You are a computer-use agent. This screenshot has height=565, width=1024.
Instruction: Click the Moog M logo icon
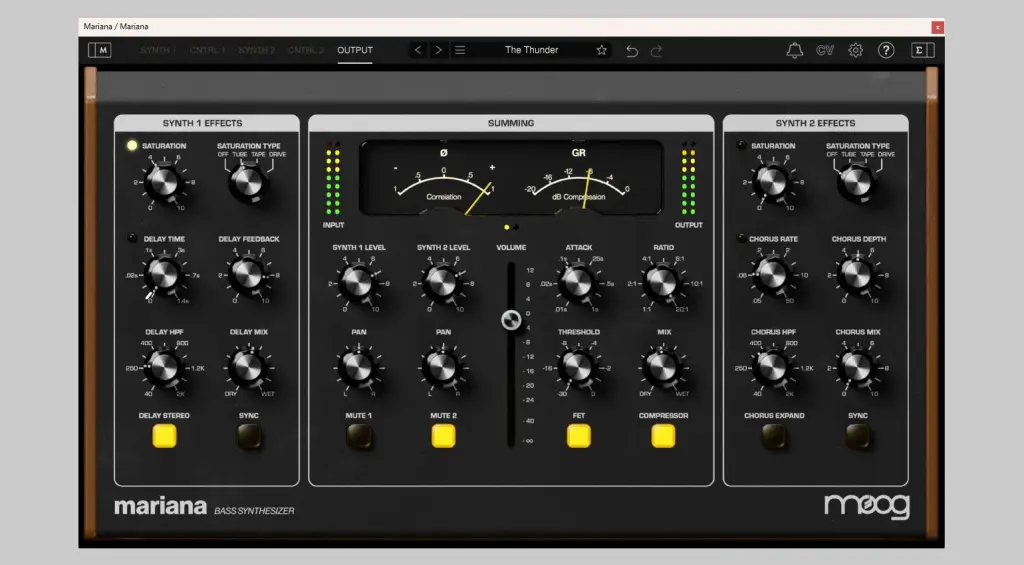[x=99, y=50]
